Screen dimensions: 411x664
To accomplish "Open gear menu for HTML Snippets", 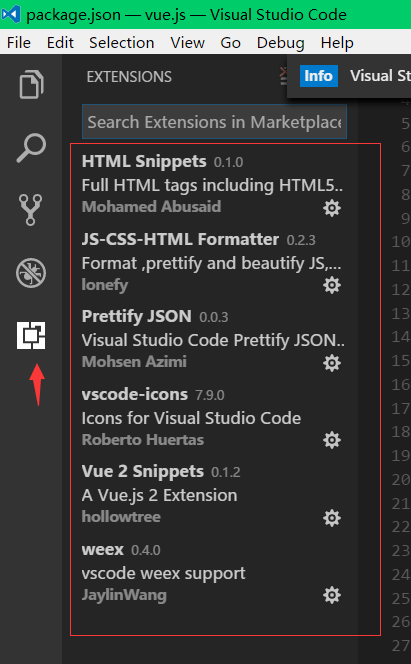I will tap(332, 208).
